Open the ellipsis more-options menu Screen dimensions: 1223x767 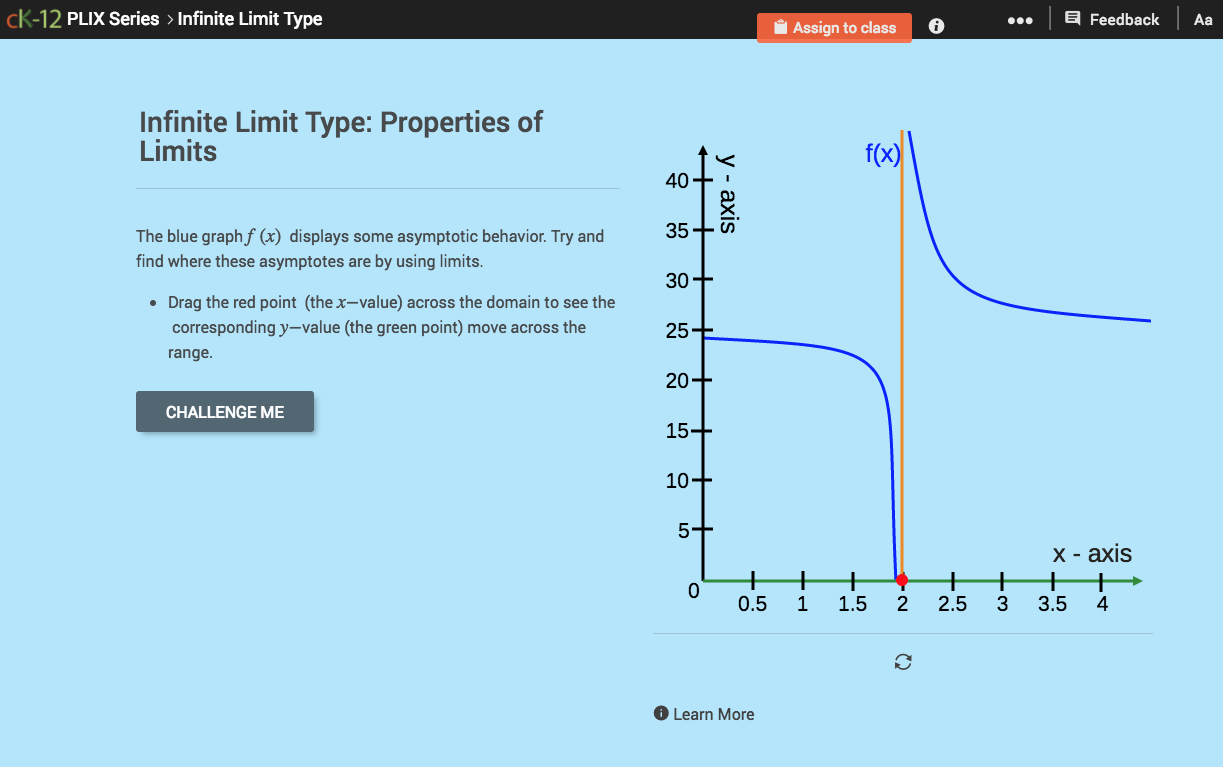[x=1020, y=19]
